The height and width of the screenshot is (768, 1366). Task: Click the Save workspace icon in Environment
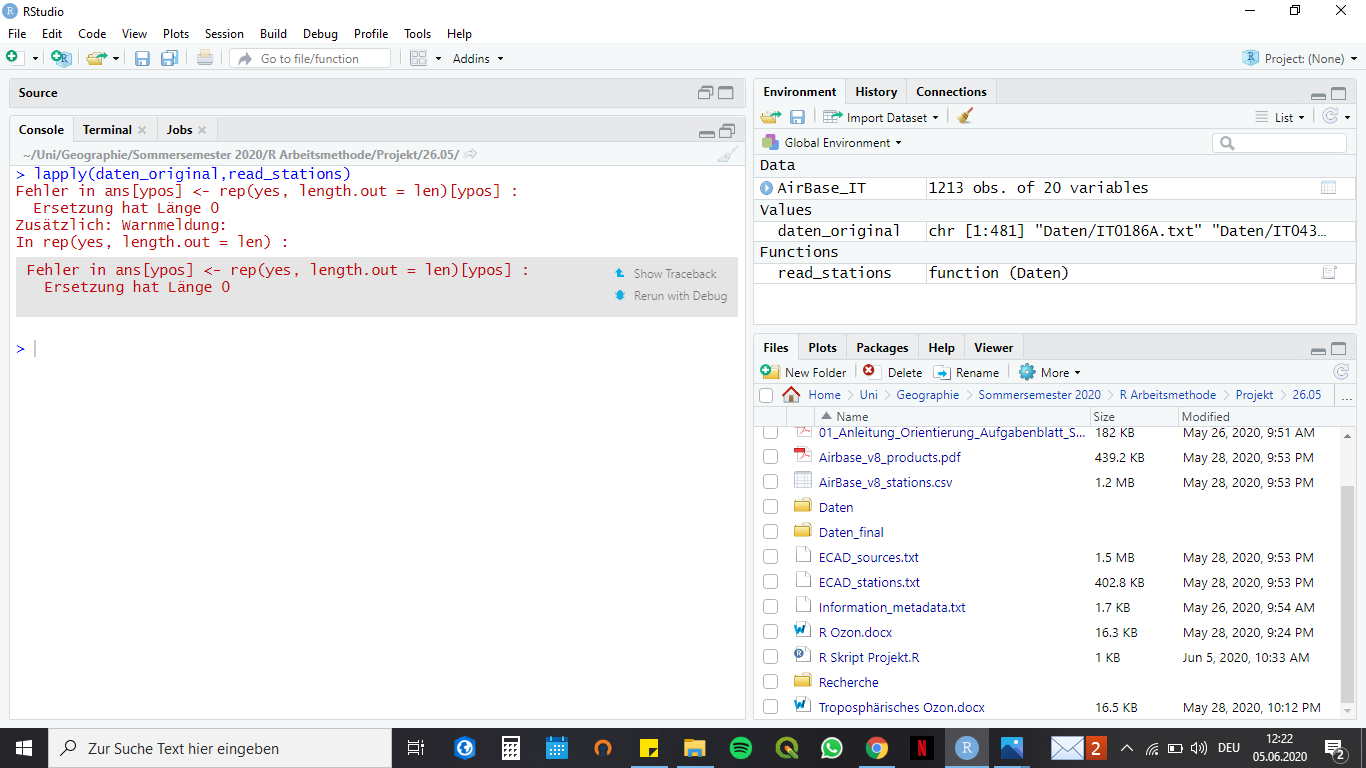pos(797,117)
